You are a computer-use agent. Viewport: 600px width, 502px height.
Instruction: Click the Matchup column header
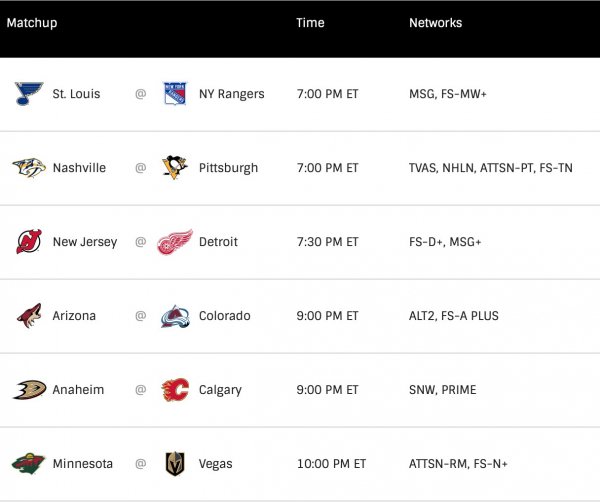point(32,23)
